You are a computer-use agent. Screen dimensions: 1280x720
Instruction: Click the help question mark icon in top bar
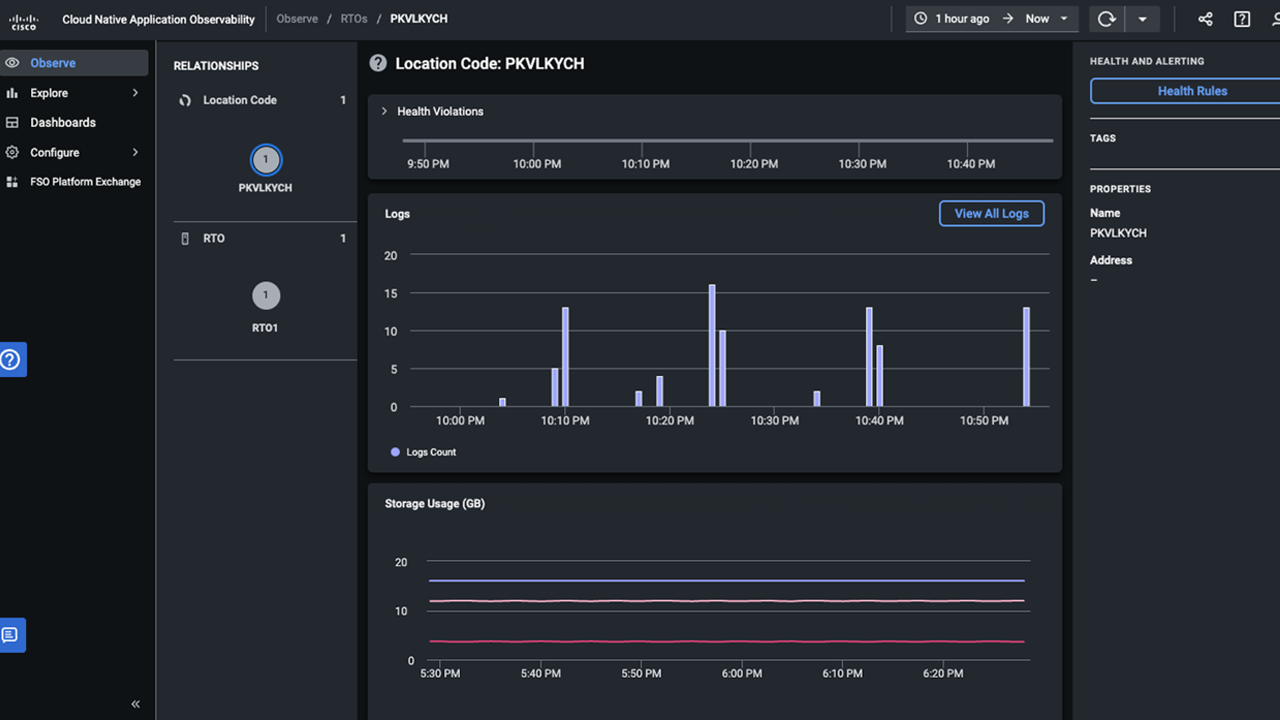pyautogui.click(x=1241, y=18)
